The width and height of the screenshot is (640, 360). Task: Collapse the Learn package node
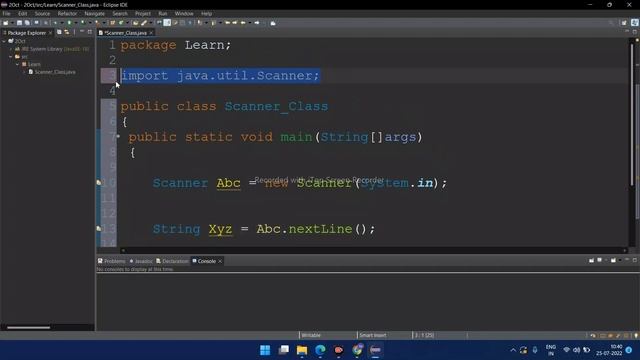18,64
